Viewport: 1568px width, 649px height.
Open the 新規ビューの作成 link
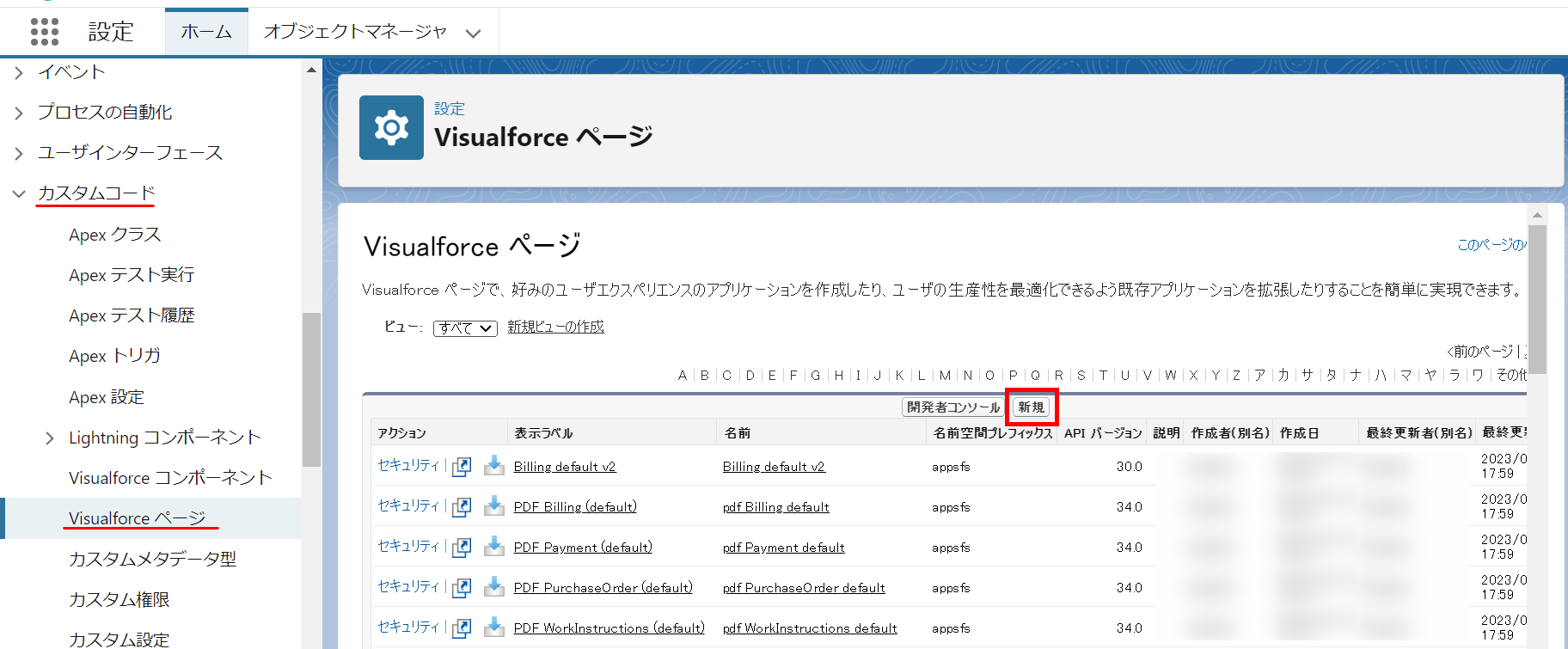[555, 327]
